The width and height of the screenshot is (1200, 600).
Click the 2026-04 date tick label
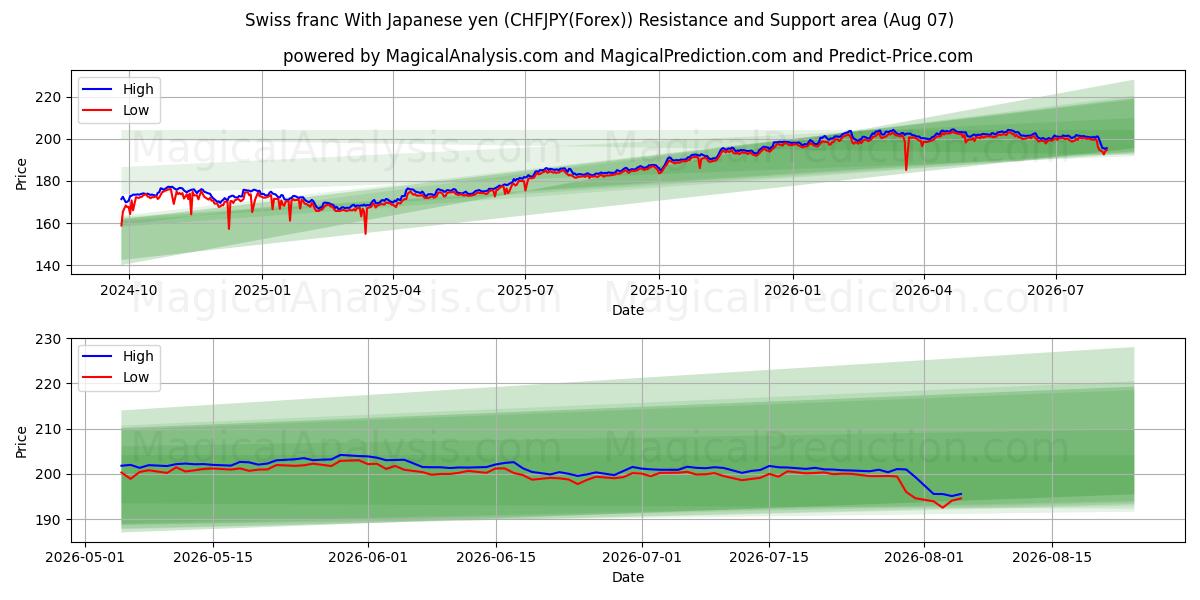[924, 291]
